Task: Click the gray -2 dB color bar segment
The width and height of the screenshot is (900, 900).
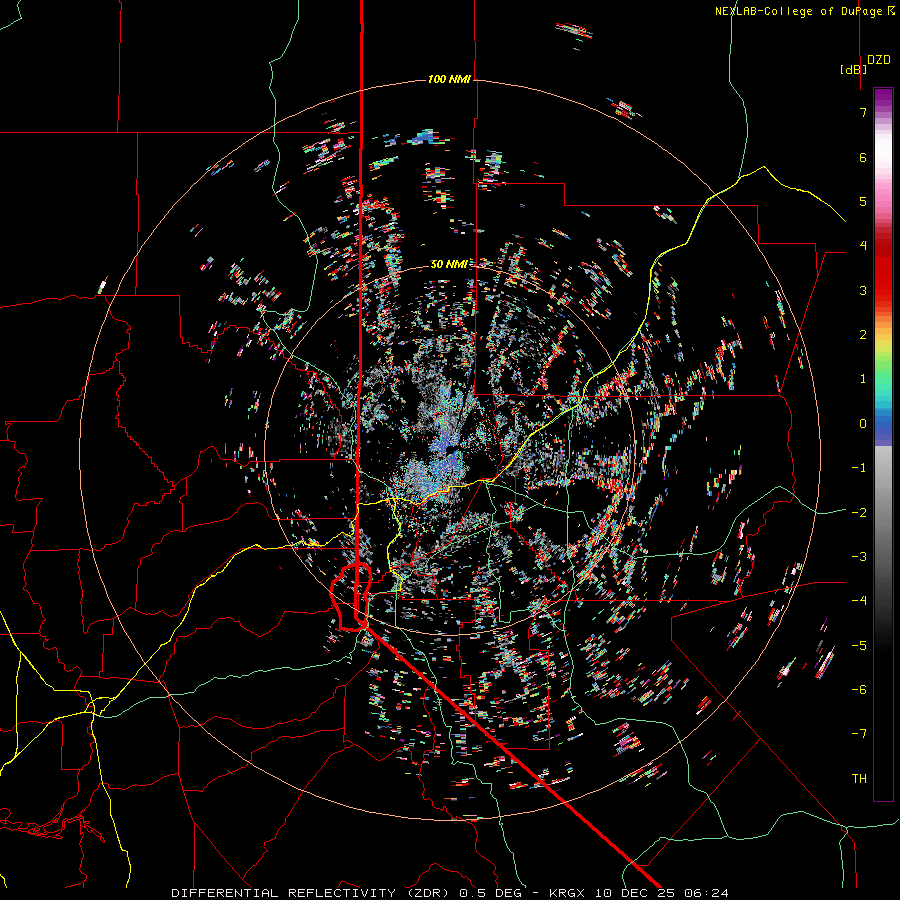Action: pyautogui.click(x=883, y=513)
